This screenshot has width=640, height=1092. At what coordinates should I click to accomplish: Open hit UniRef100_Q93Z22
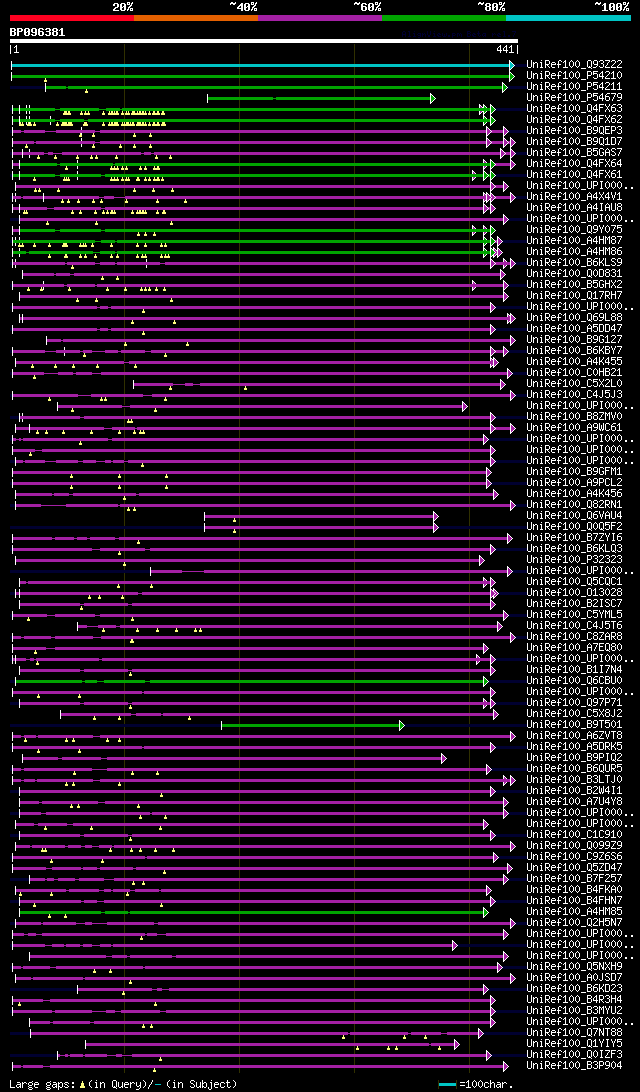(x=575, y=64)
